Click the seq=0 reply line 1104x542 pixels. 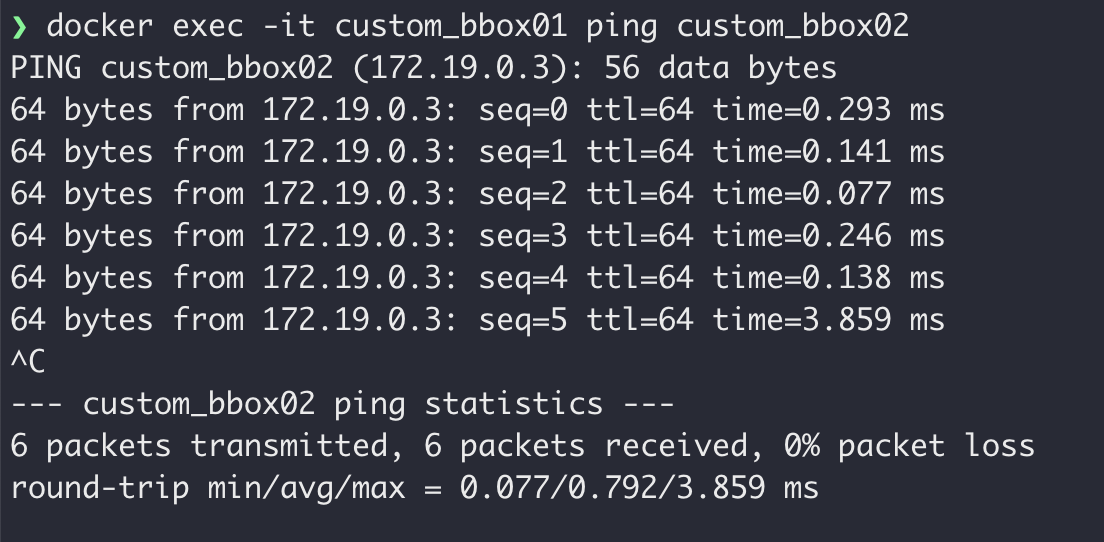(477, 110)
